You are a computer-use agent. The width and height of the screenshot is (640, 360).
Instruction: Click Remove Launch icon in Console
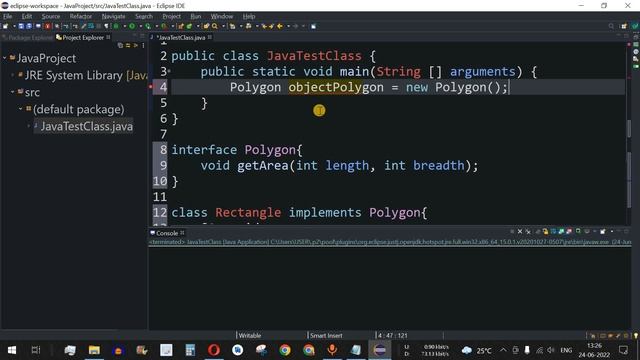coord(520,231)
